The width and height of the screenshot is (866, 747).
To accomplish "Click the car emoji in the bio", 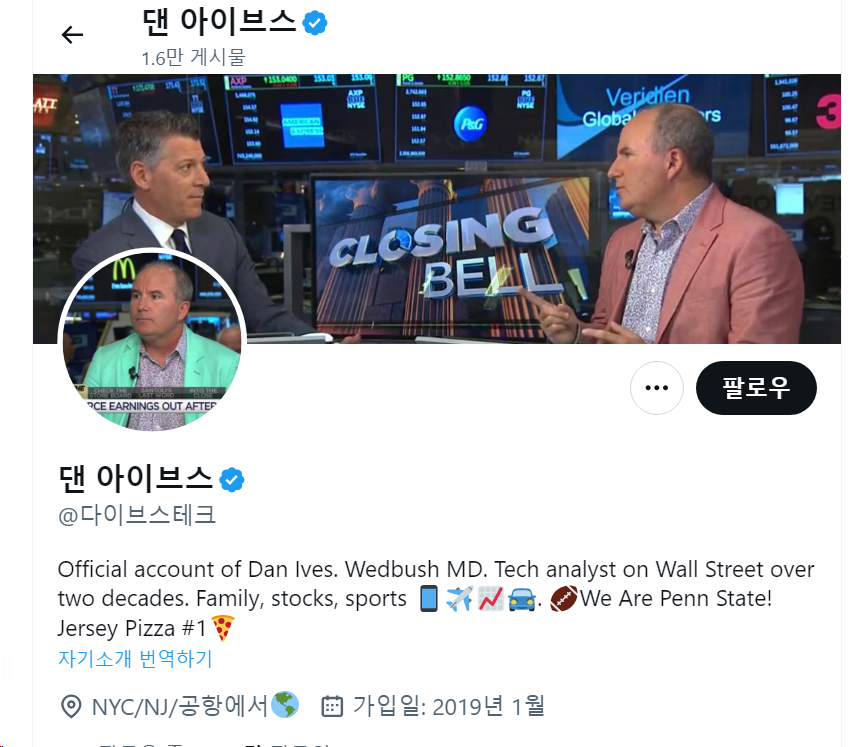I will click(x=521, y=599).
